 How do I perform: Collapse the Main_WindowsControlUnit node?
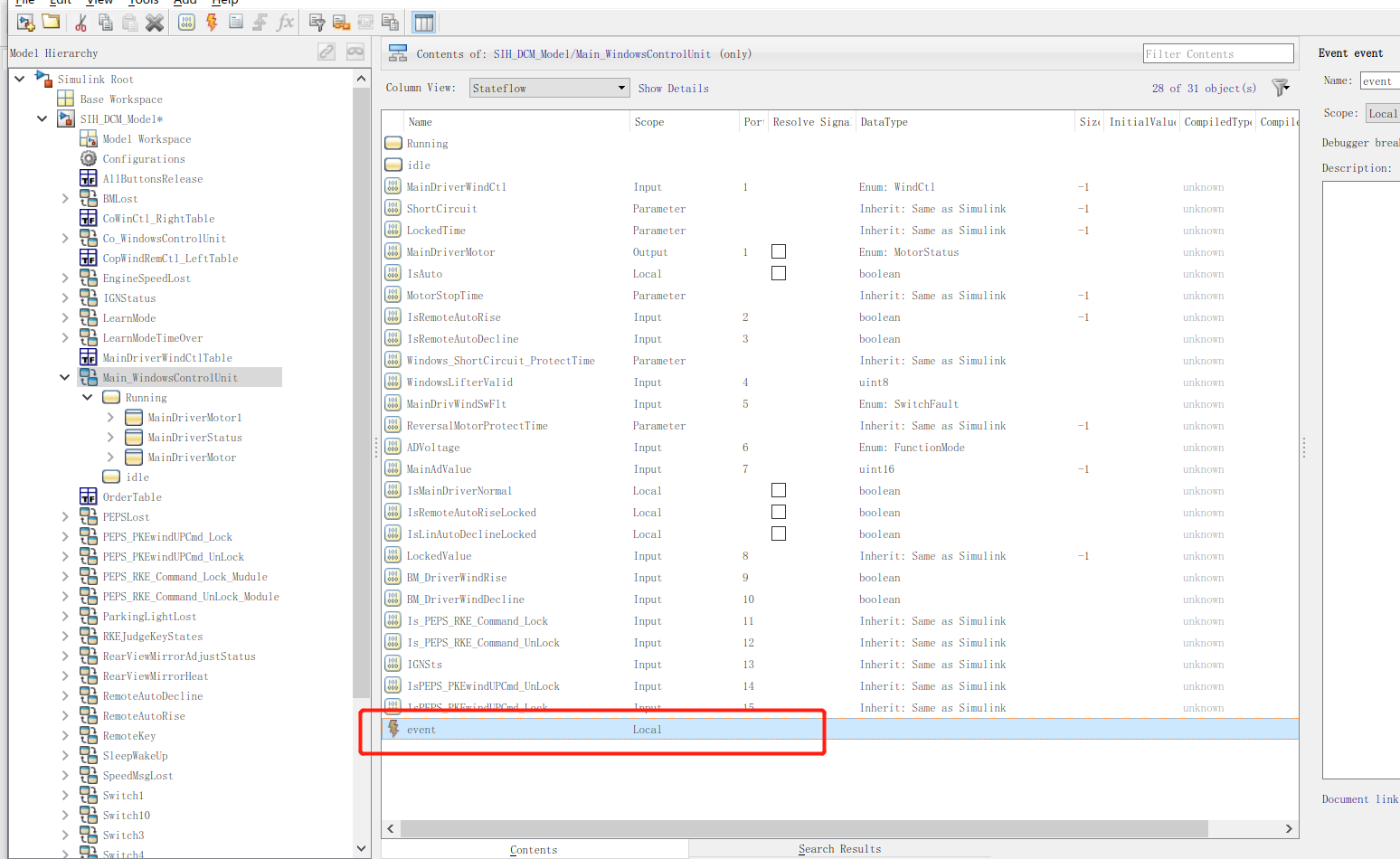pos(64,377)
